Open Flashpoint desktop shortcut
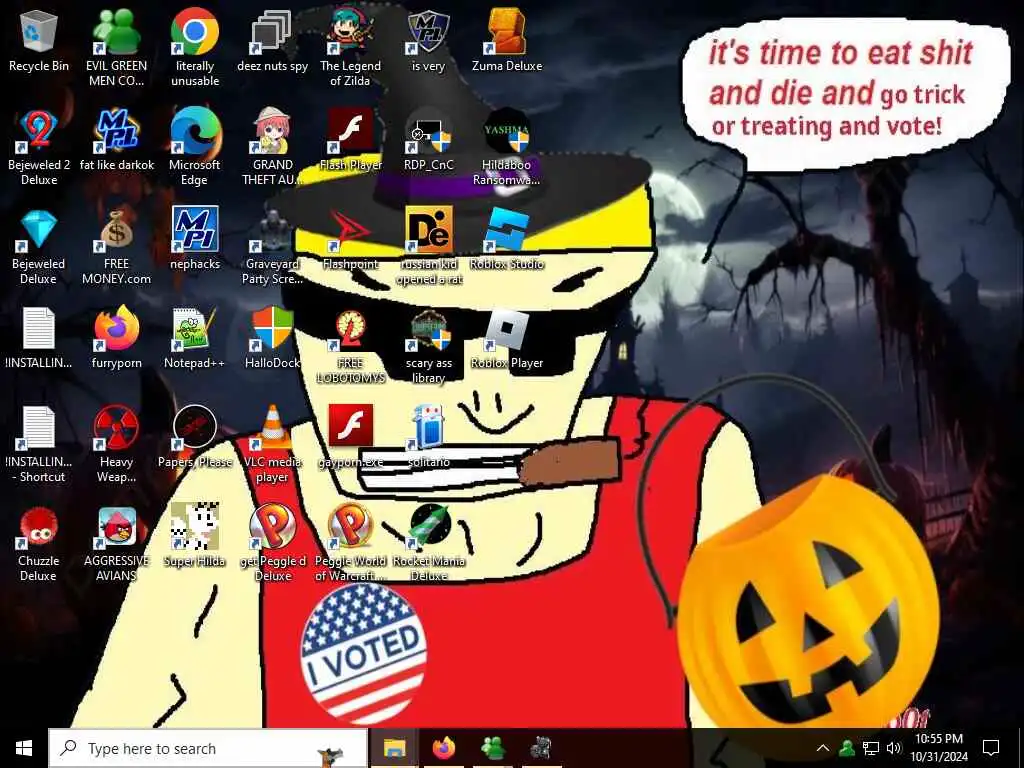Screen dimensions: 1024x768 click(x=351, y=238)
